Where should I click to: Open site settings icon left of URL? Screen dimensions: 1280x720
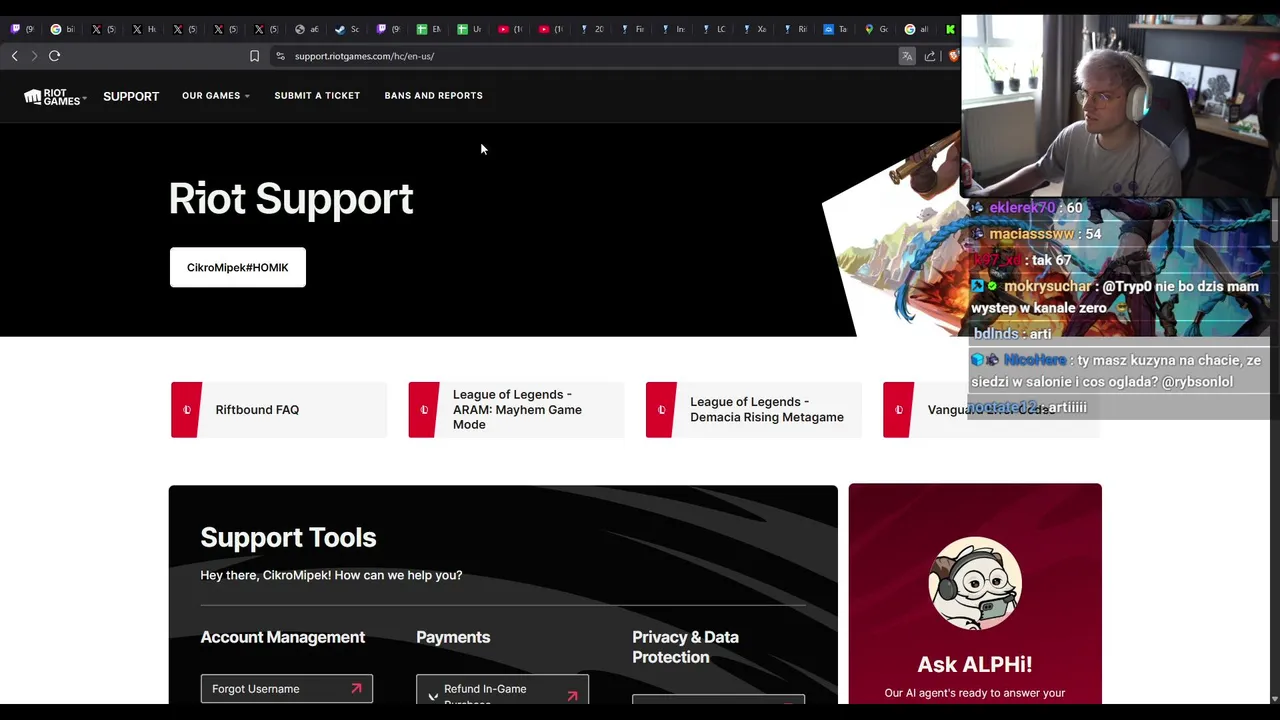coord(280,56)
